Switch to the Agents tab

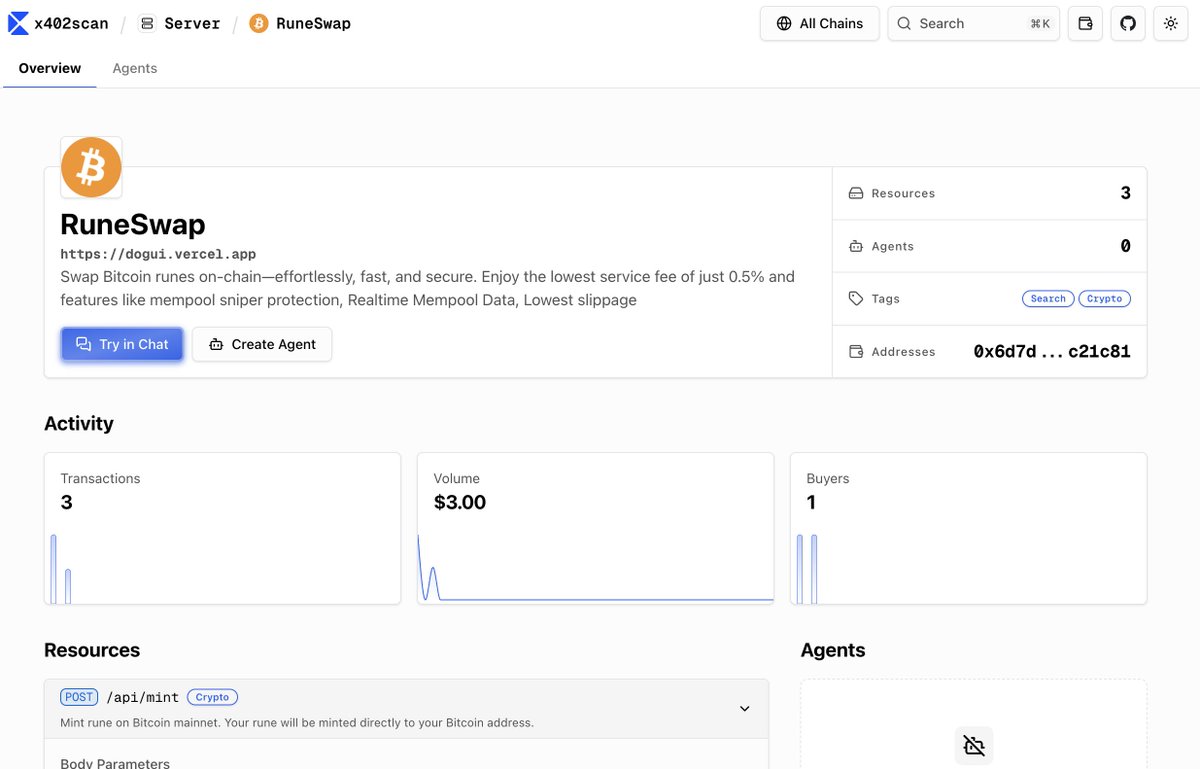135,68
